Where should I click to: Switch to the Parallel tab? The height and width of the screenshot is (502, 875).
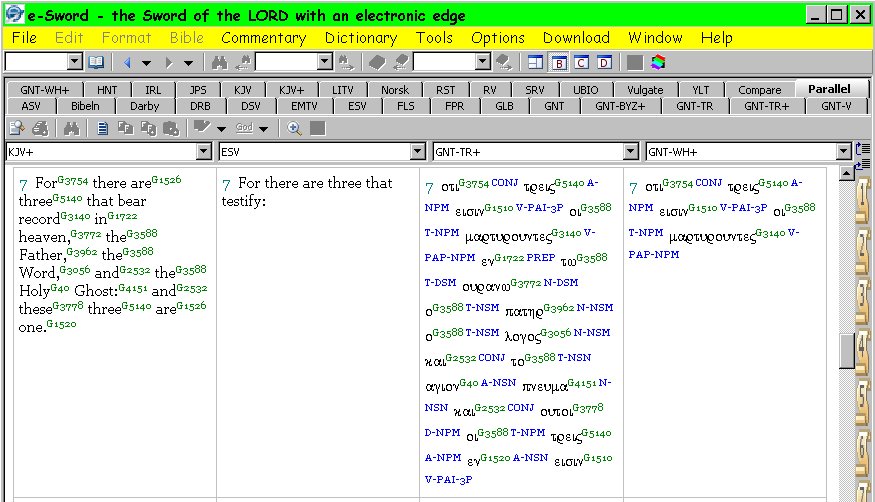pos(829,89)
